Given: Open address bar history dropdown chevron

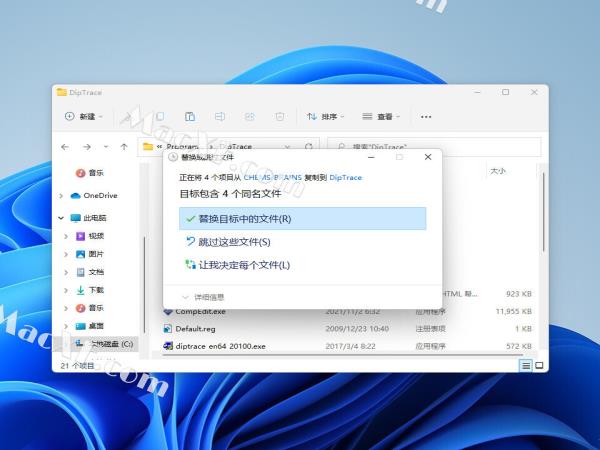Looking at the screenshot, I should 287,147.
